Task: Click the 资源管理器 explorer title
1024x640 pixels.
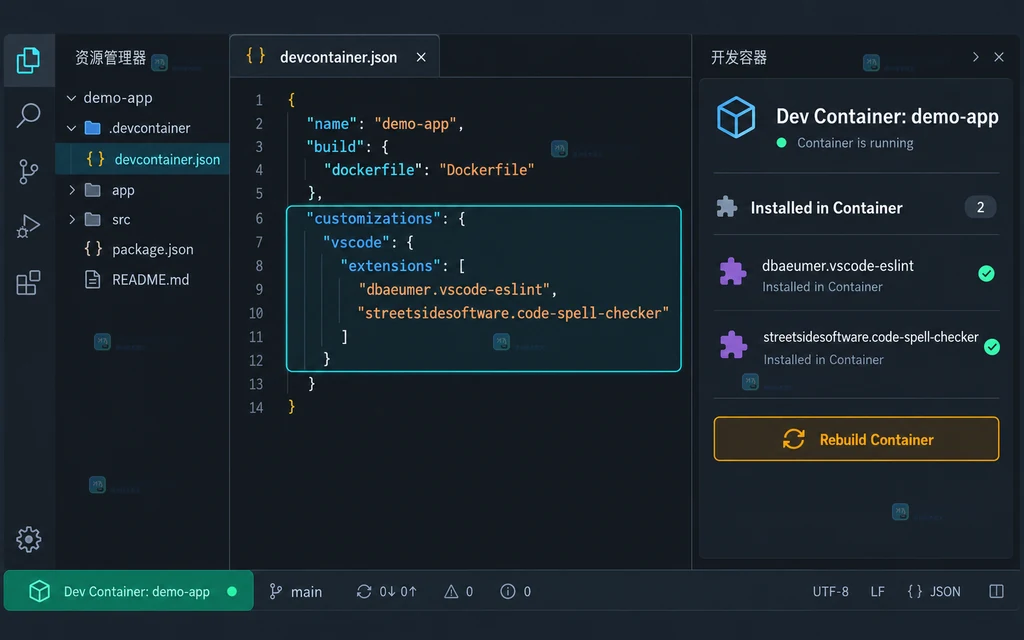Action: click(110, 57)
